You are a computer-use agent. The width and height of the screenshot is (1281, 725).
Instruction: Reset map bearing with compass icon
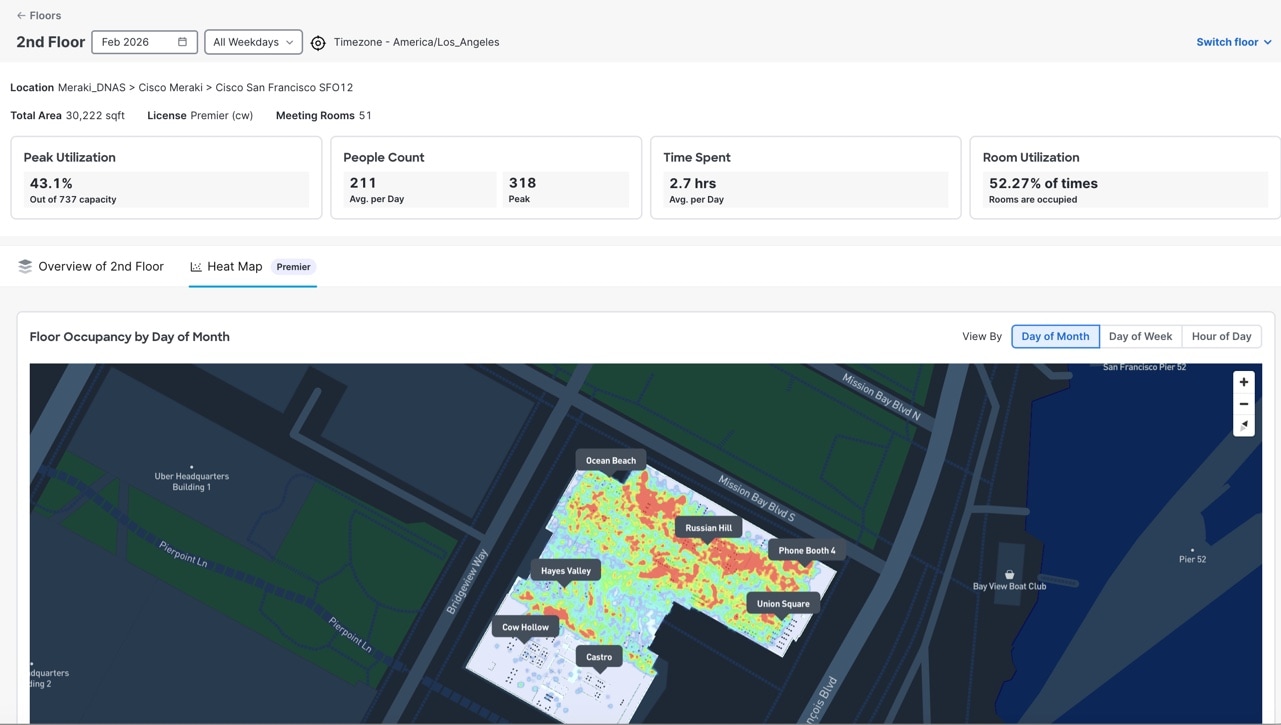click(1244, 425)
